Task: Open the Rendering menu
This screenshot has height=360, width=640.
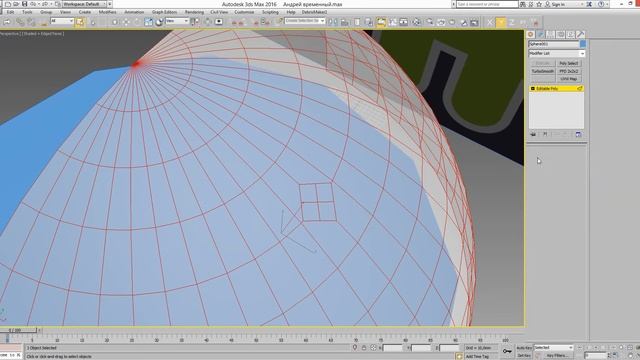Action: click(x=194, y=12)
